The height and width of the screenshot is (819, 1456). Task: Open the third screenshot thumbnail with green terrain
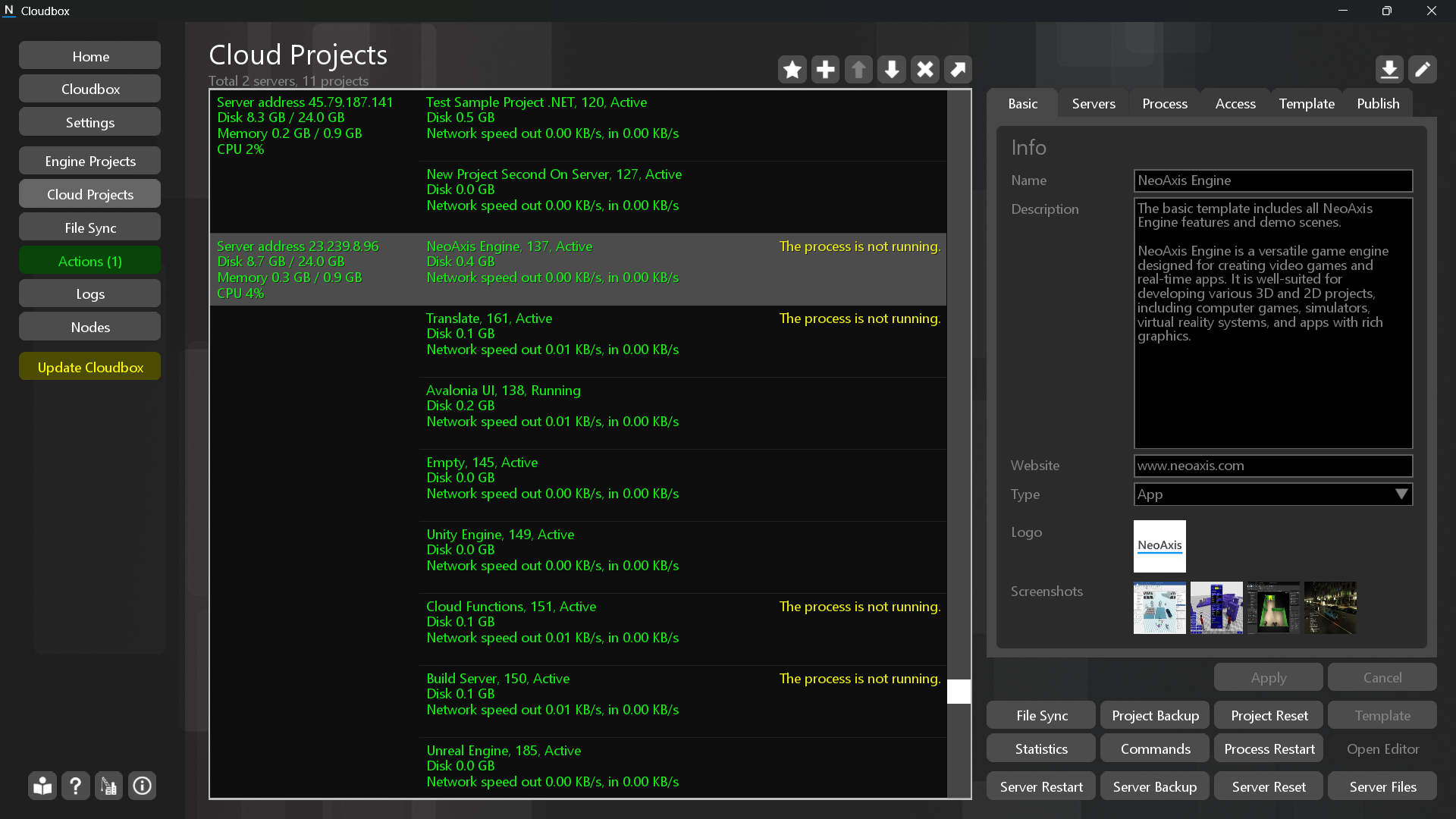tap(1273, 607)
